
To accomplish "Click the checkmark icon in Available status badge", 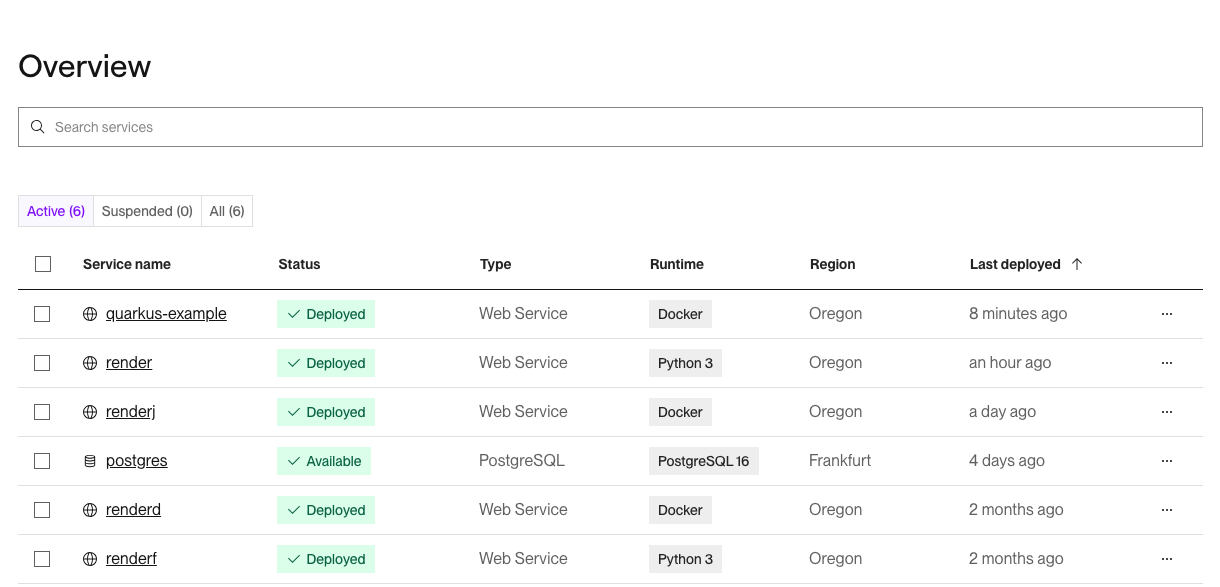I will click(x=294, y=461).
